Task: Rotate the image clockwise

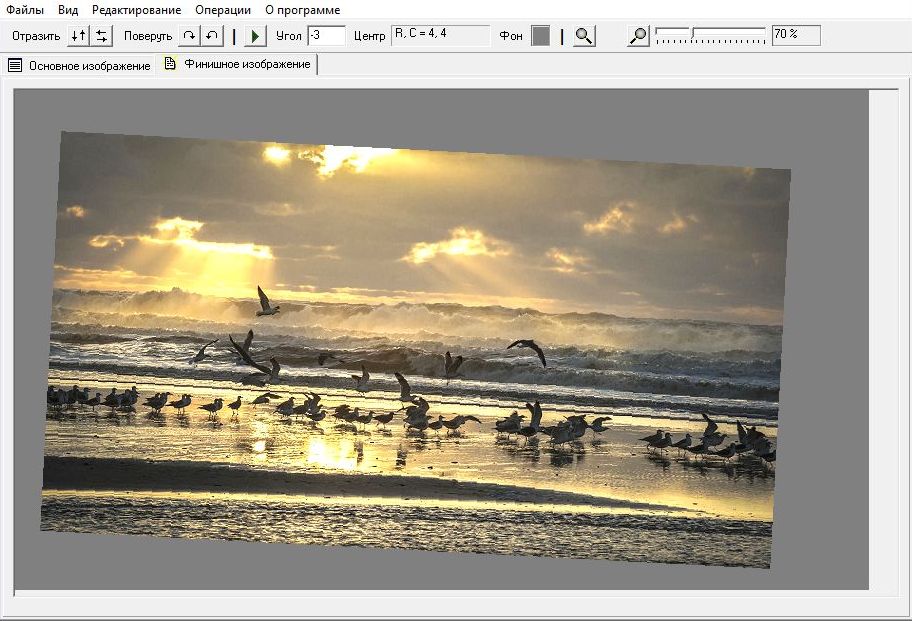Action: [189, 36]
